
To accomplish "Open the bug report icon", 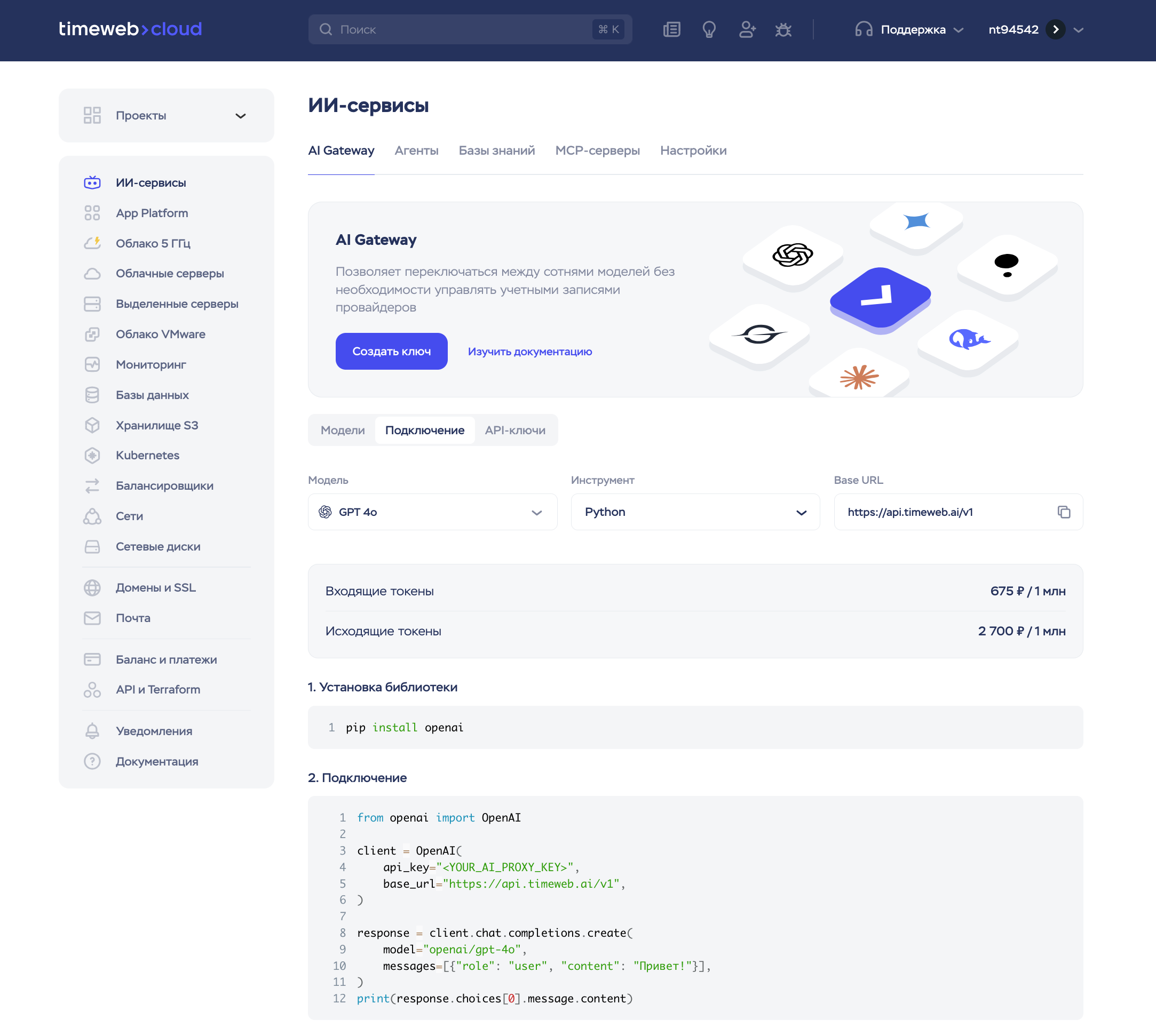I will (783, 29).
